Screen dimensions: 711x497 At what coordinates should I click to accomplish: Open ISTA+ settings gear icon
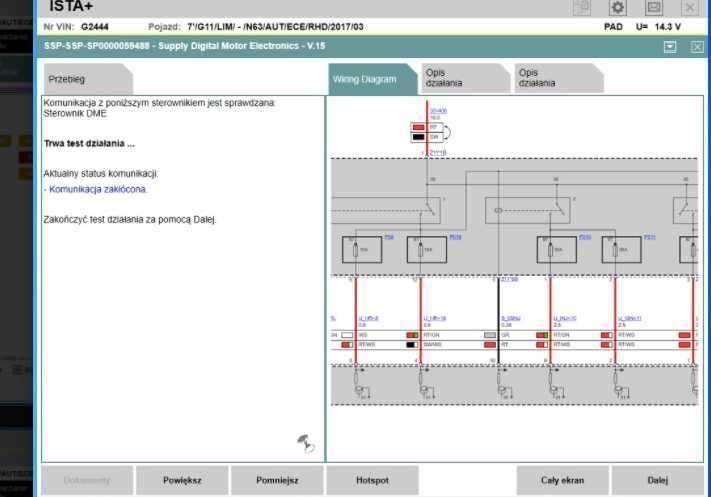click(617, 8)
